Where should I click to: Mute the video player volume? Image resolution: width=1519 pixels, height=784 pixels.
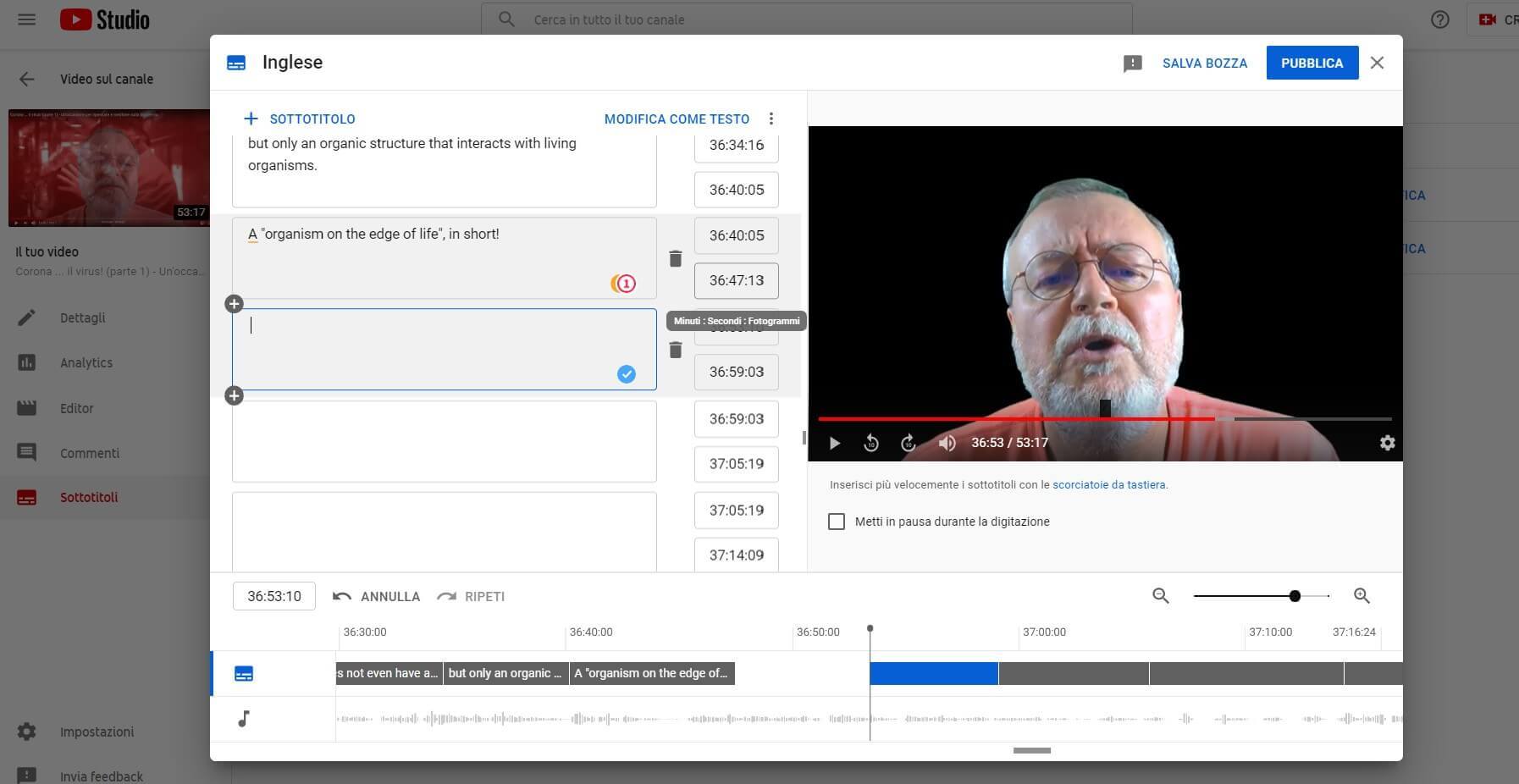947,443
